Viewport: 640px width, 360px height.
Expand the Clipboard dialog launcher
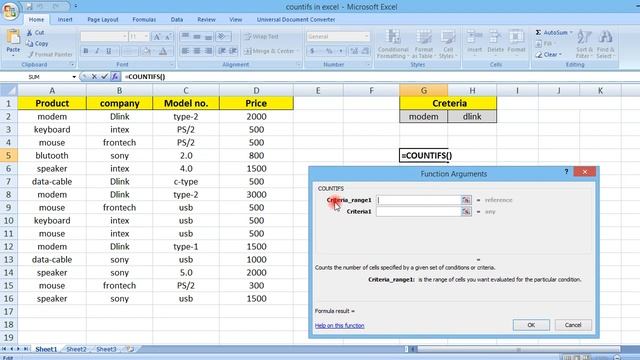click(x=72, y=64)
